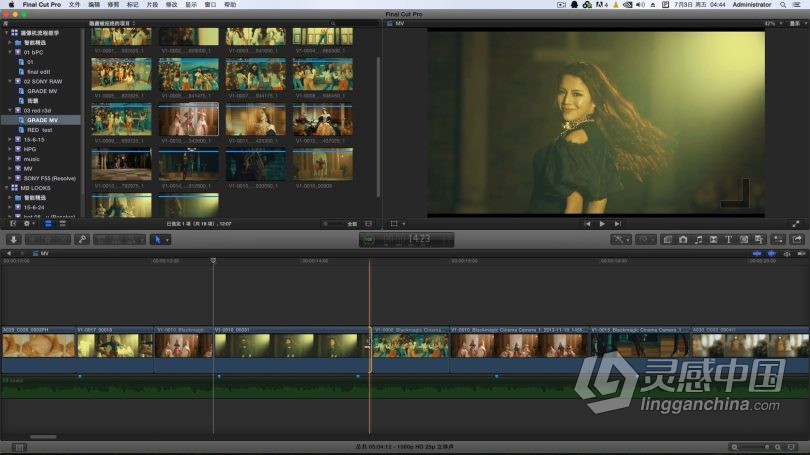Select the MB LOOKS library
810x455 pixels.
click(x=36, y=188)
